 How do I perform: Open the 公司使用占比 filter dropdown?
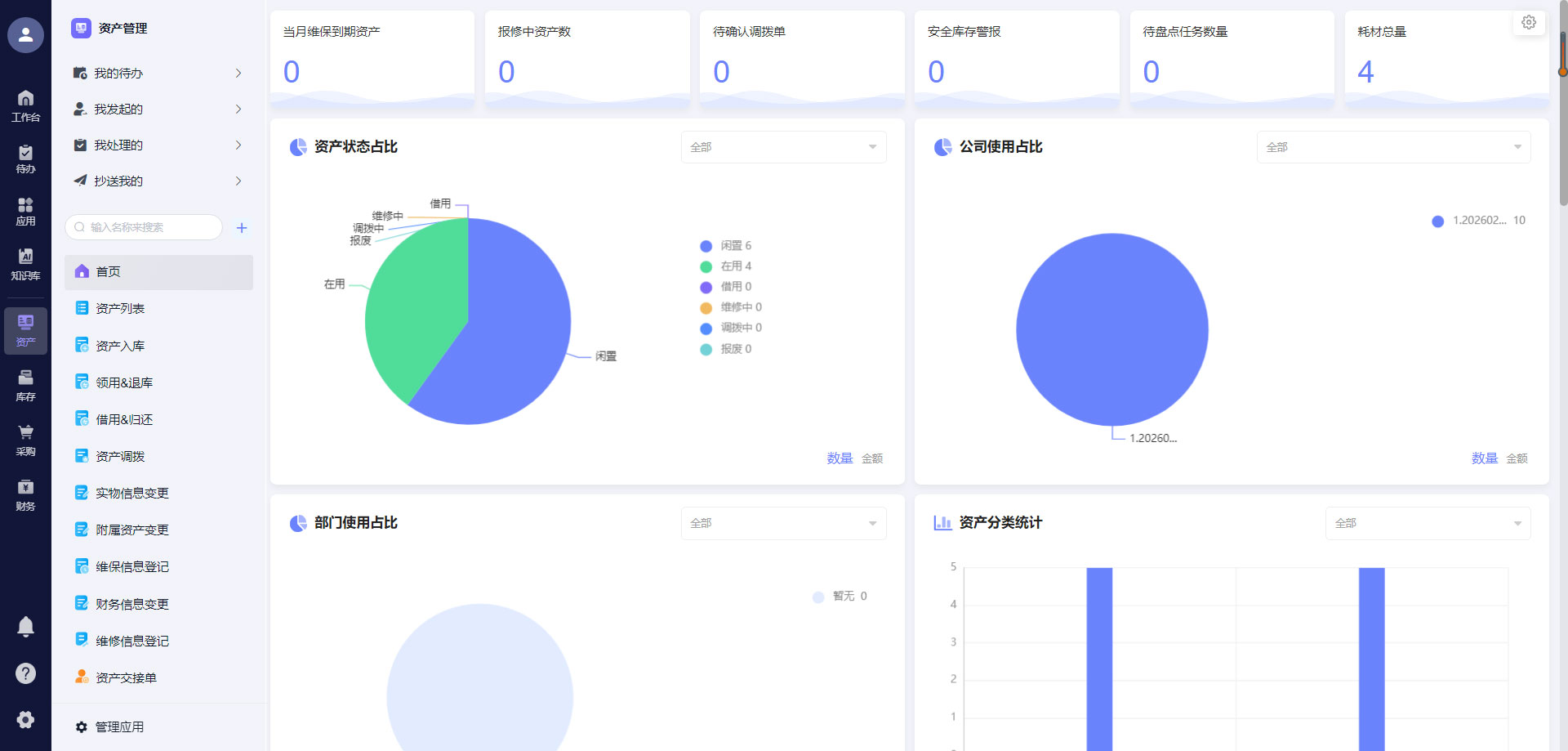(1392, 147)
